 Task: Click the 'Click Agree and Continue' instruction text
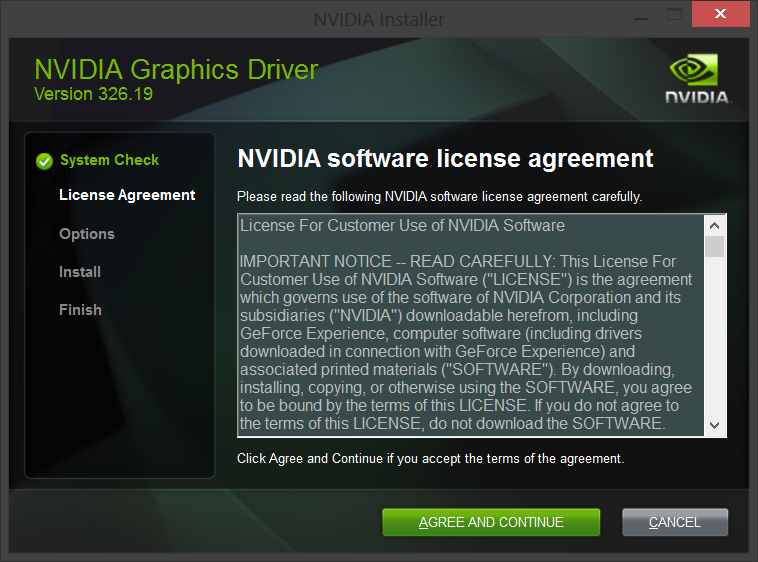[x=430, y=458]
